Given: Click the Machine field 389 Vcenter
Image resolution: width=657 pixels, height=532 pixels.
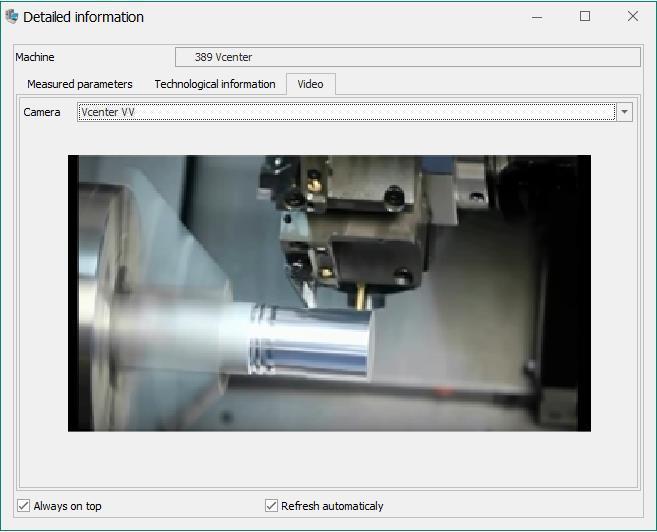Looking at the screenshot, I should [408, 57].
